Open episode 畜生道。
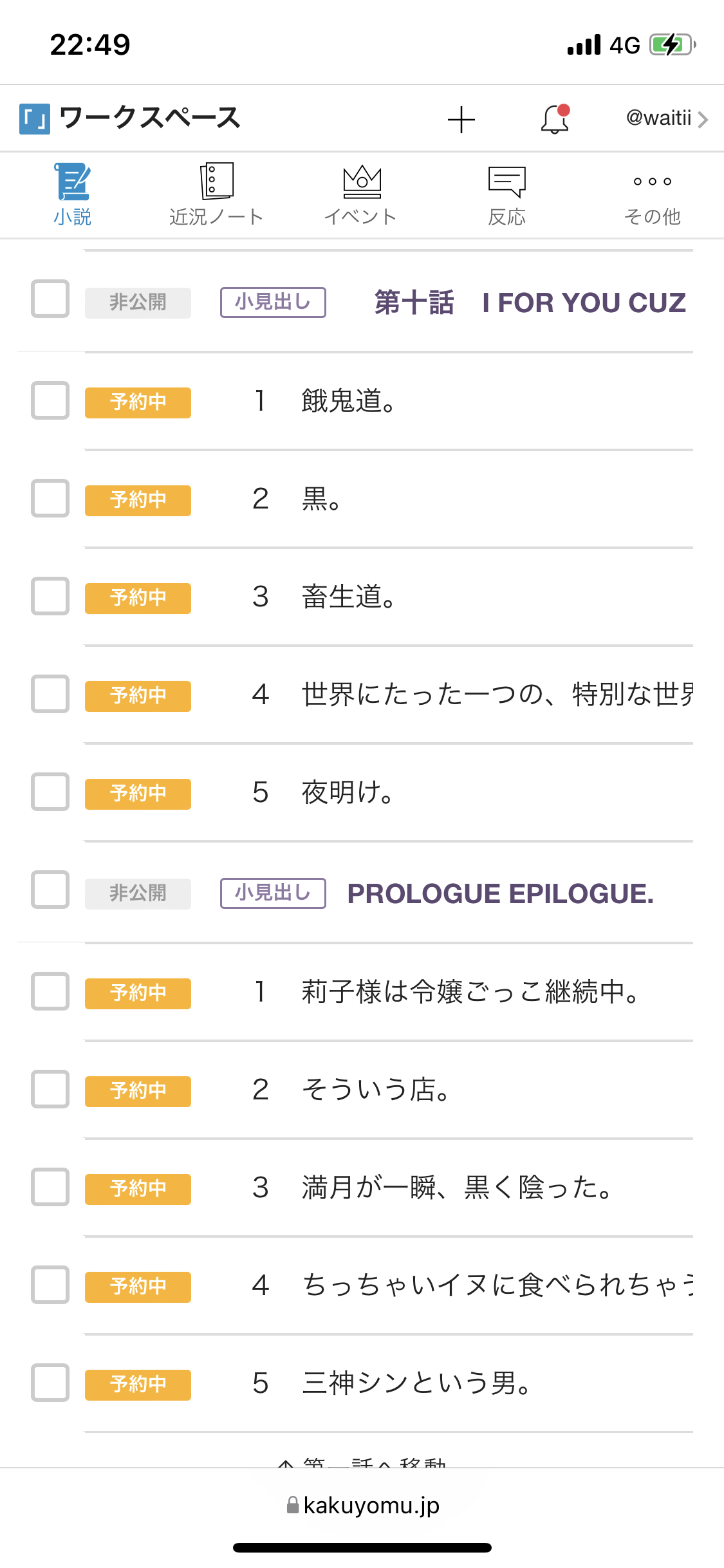724x1568 pixels. point(348,597)
